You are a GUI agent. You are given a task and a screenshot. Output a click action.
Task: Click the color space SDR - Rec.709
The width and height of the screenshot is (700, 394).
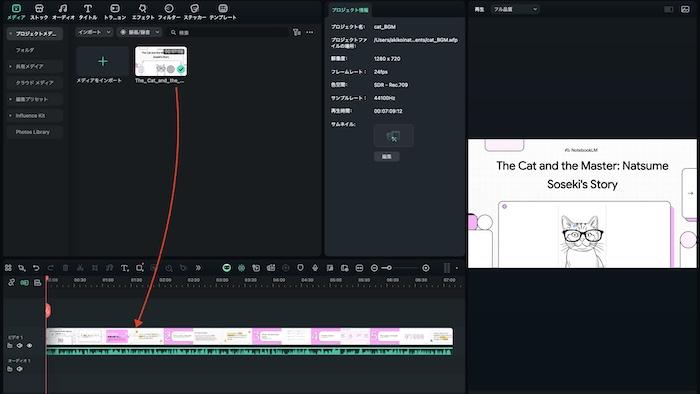(x=391, y=85)
